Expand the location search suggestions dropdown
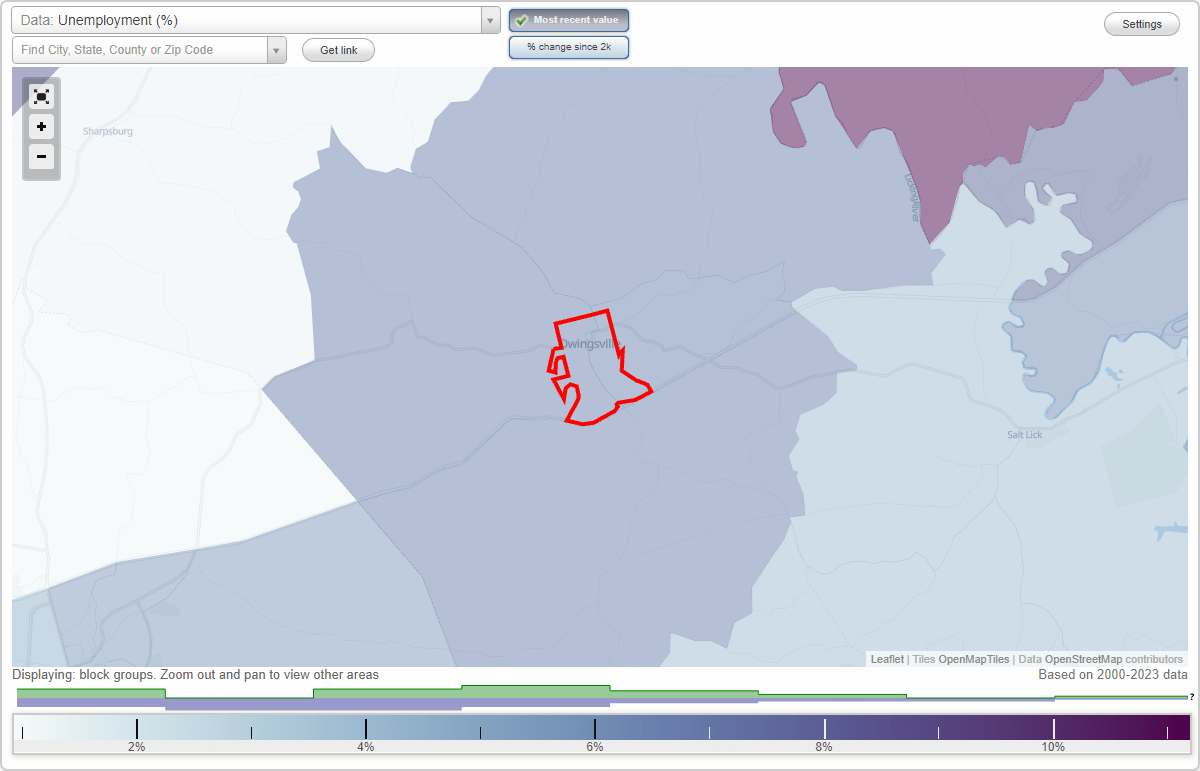 point(276,49)
